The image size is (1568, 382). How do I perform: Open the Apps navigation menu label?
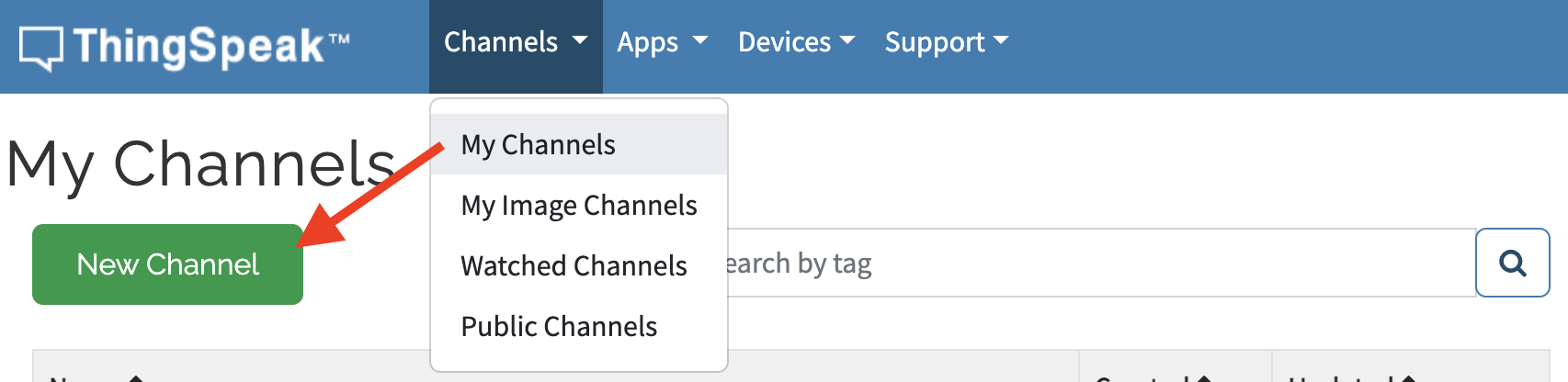click(x=647, y=42)
